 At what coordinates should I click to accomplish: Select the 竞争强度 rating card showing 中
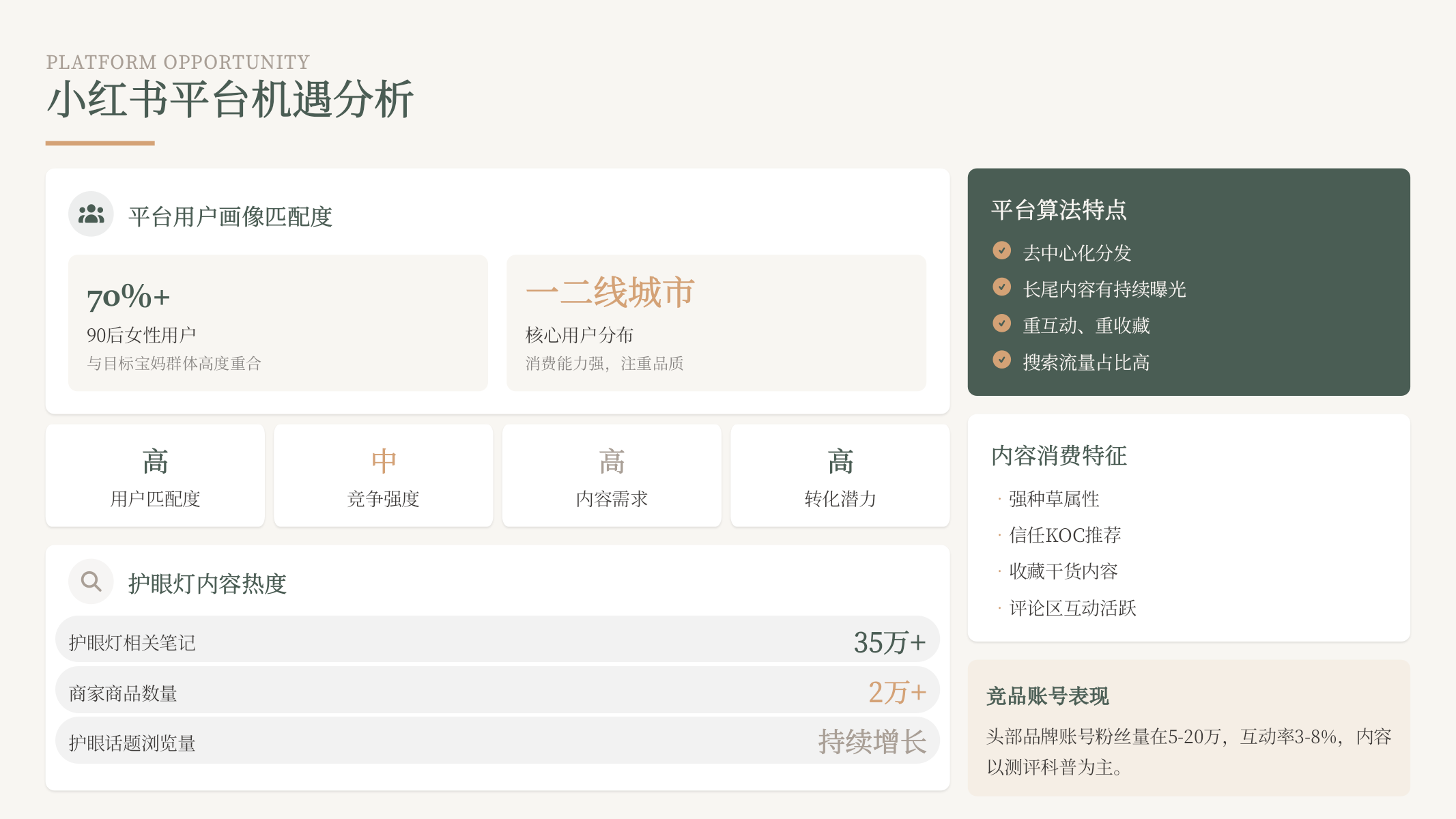pos(384,475)
